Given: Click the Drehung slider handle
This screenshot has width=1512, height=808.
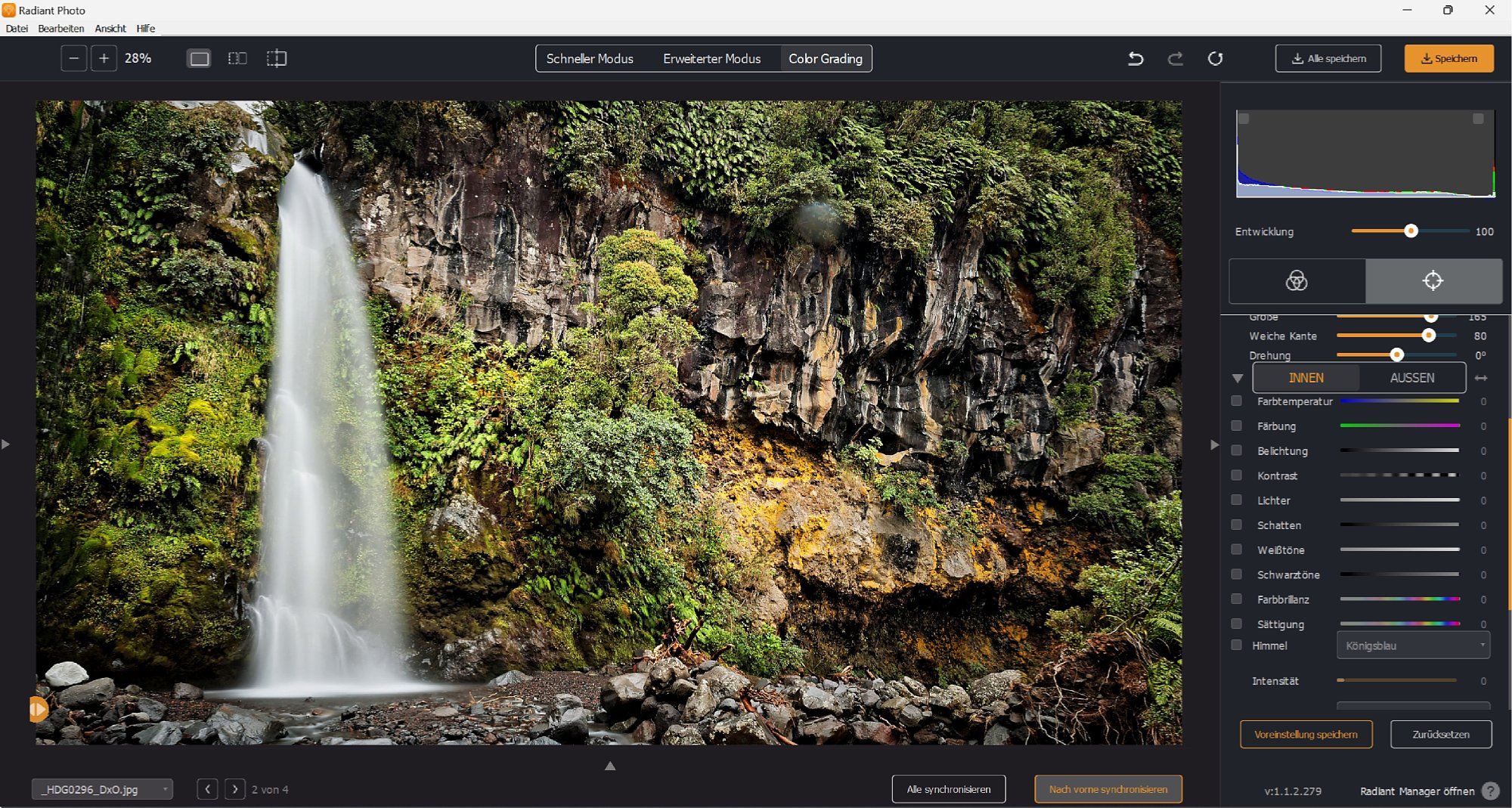Looking at the screenshot, I should [1396, 354].
